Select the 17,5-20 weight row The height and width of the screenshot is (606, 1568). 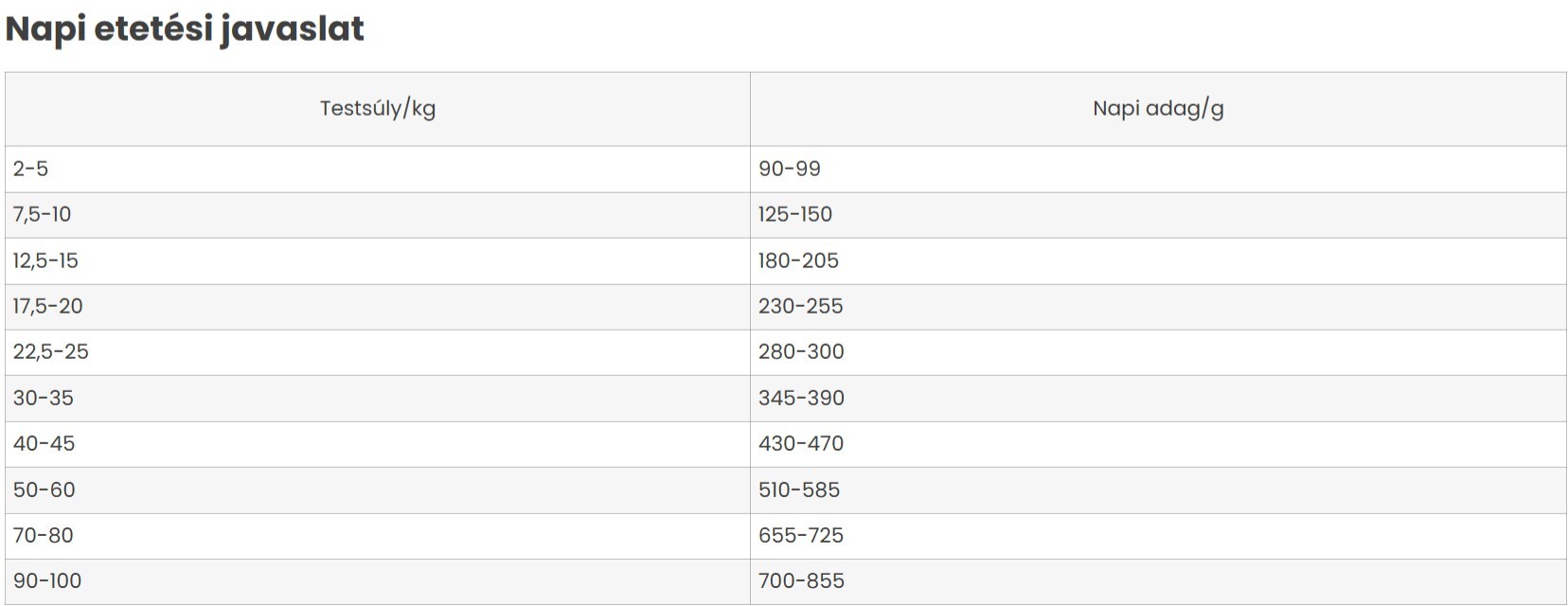[x=786, y=307]
